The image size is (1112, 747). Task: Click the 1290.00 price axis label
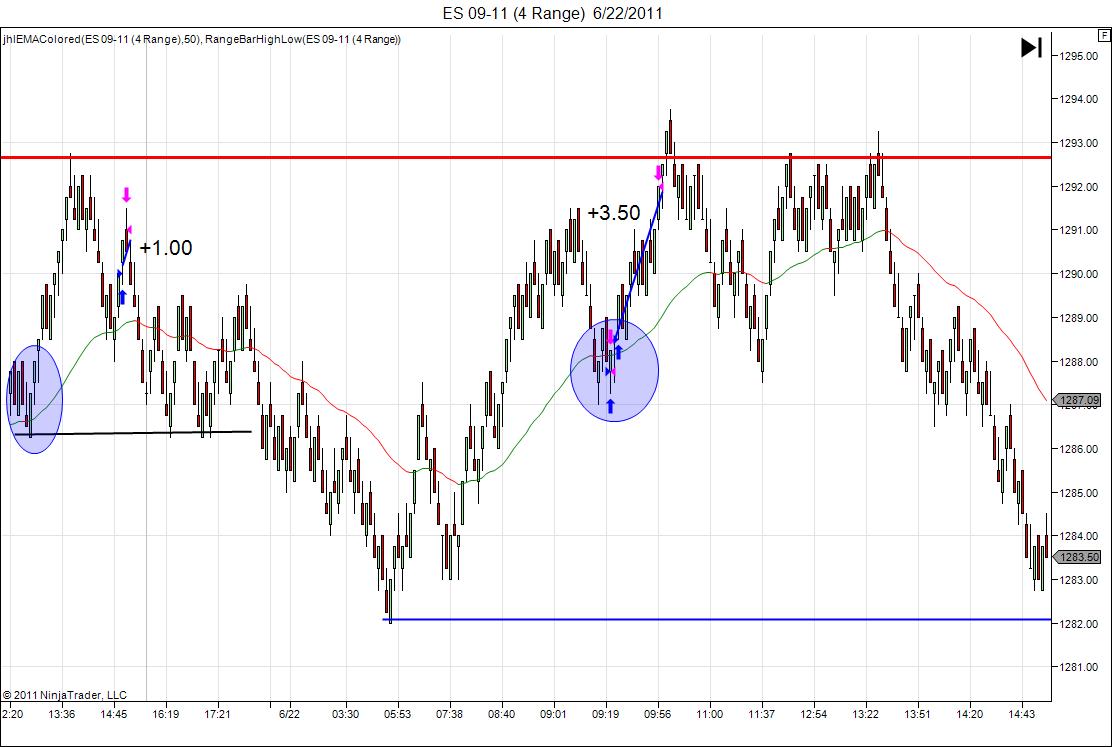[x=1079, y=275]
